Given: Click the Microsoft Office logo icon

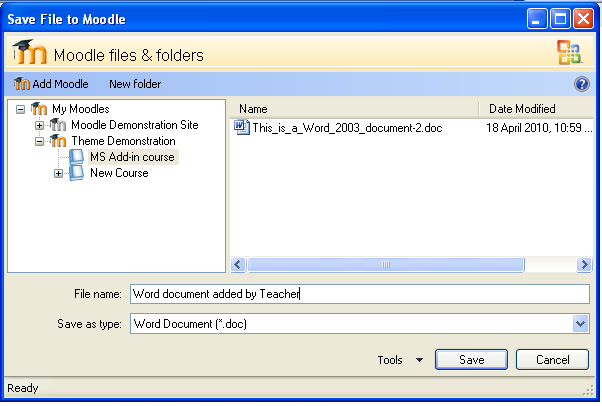Looking at the screenshot, I should (x=569, y=54).
